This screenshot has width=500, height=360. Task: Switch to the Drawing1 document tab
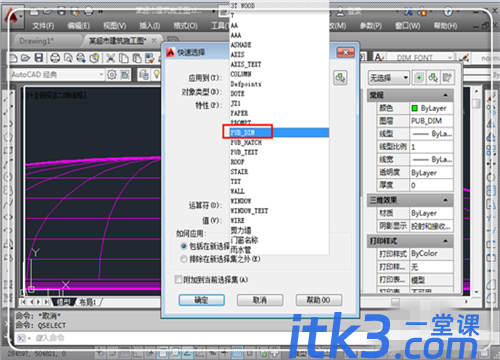36,41
